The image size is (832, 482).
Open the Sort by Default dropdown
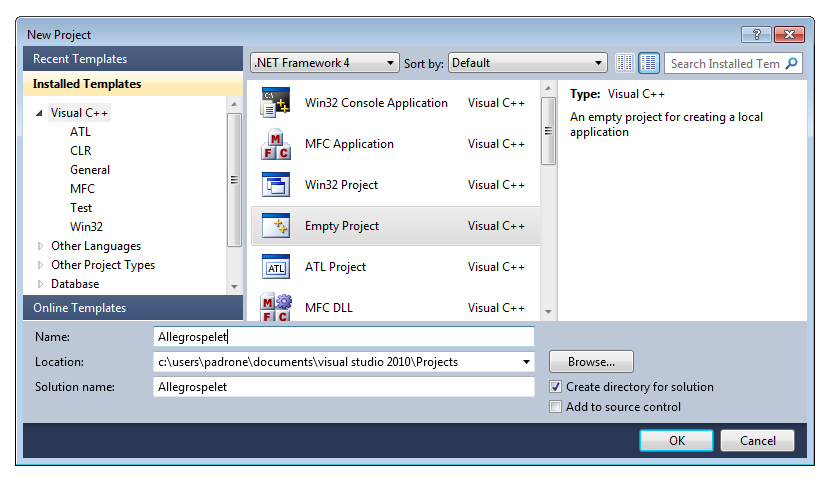[527, 63]
